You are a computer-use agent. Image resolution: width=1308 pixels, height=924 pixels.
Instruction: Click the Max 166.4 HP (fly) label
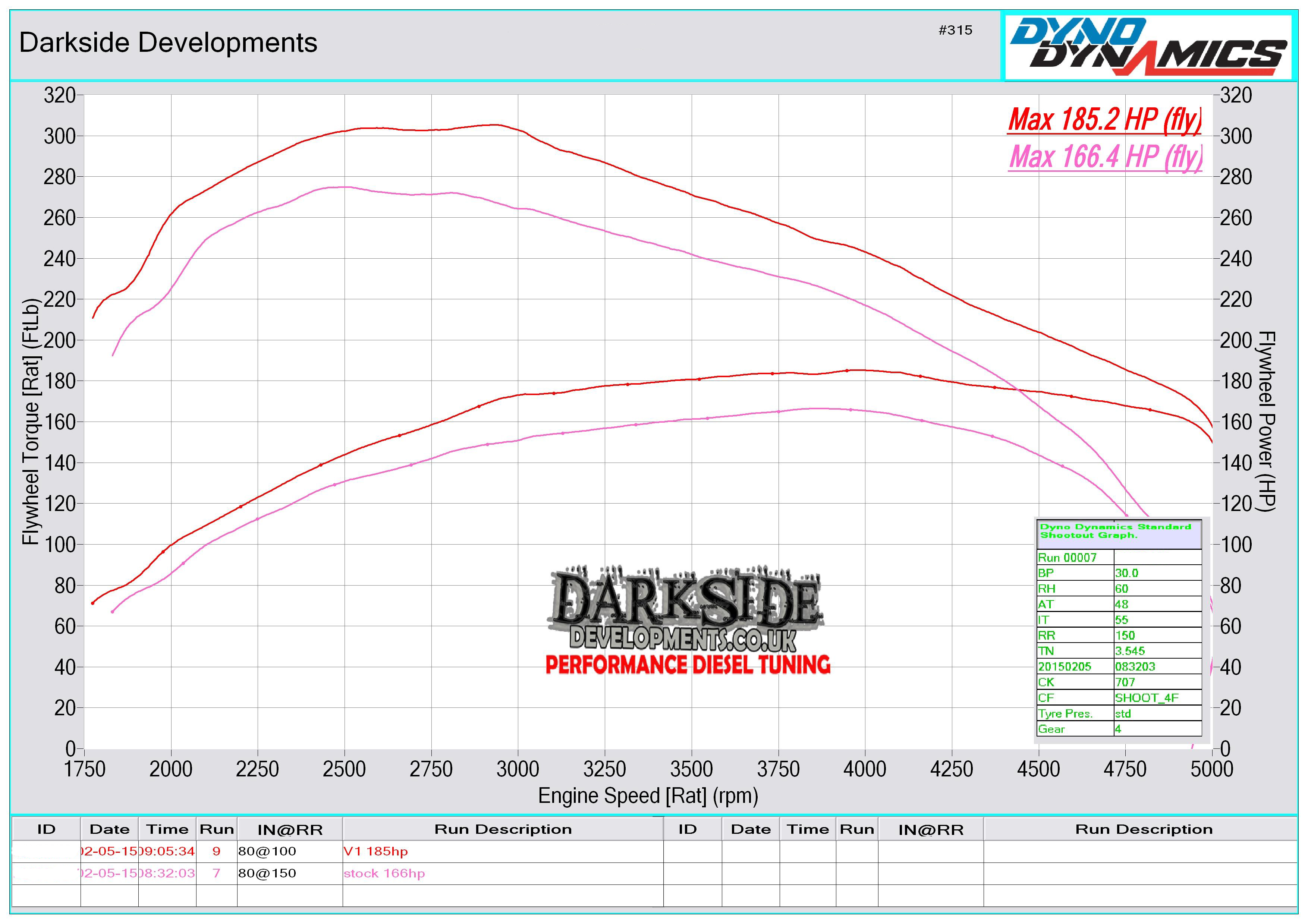[x=1105, y=157]
